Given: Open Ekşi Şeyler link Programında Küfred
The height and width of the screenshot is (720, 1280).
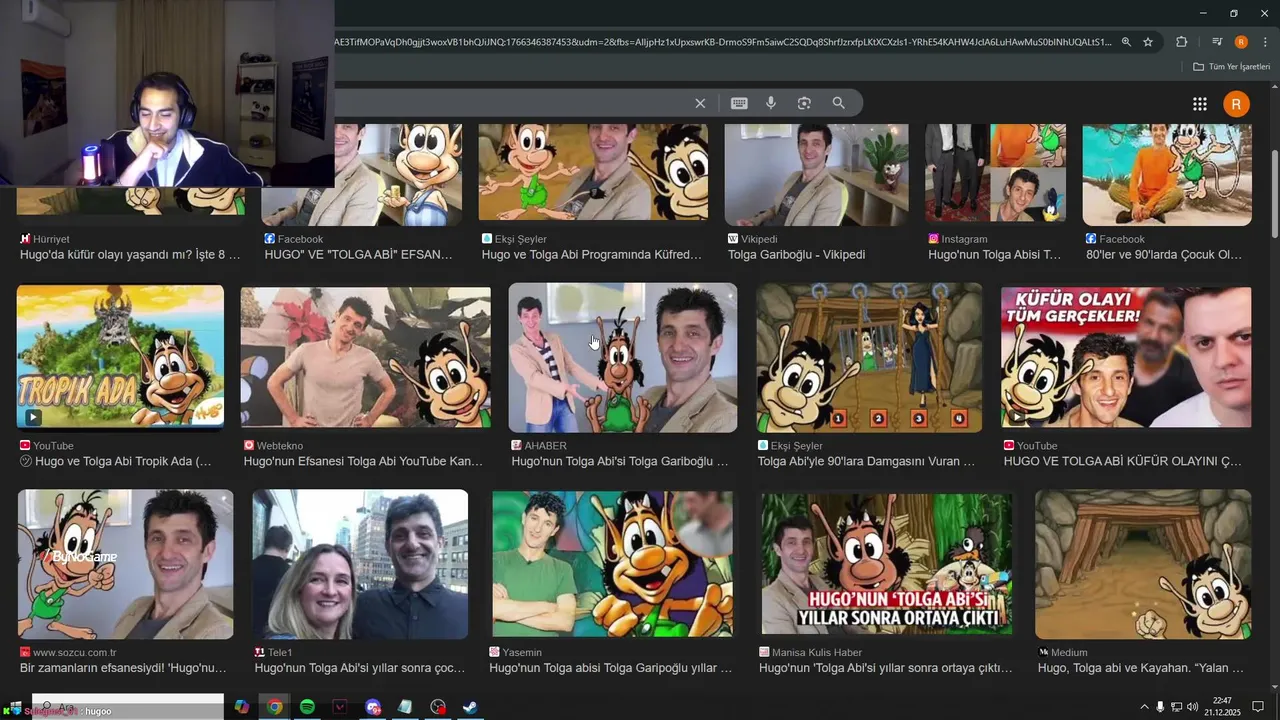Looking at the screenshot, I should tap(591, 255).
